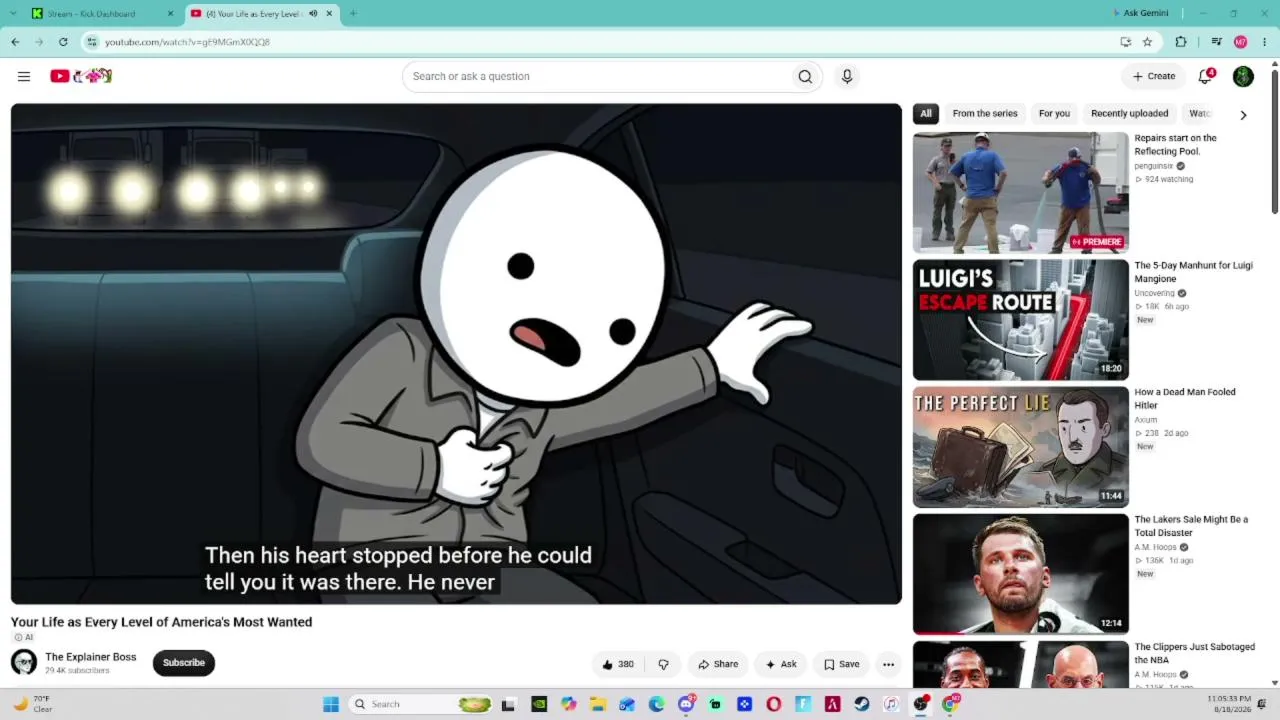Open Chrome three-dot menu
The image size is (1280, 720).
[x=1265, y=42]
